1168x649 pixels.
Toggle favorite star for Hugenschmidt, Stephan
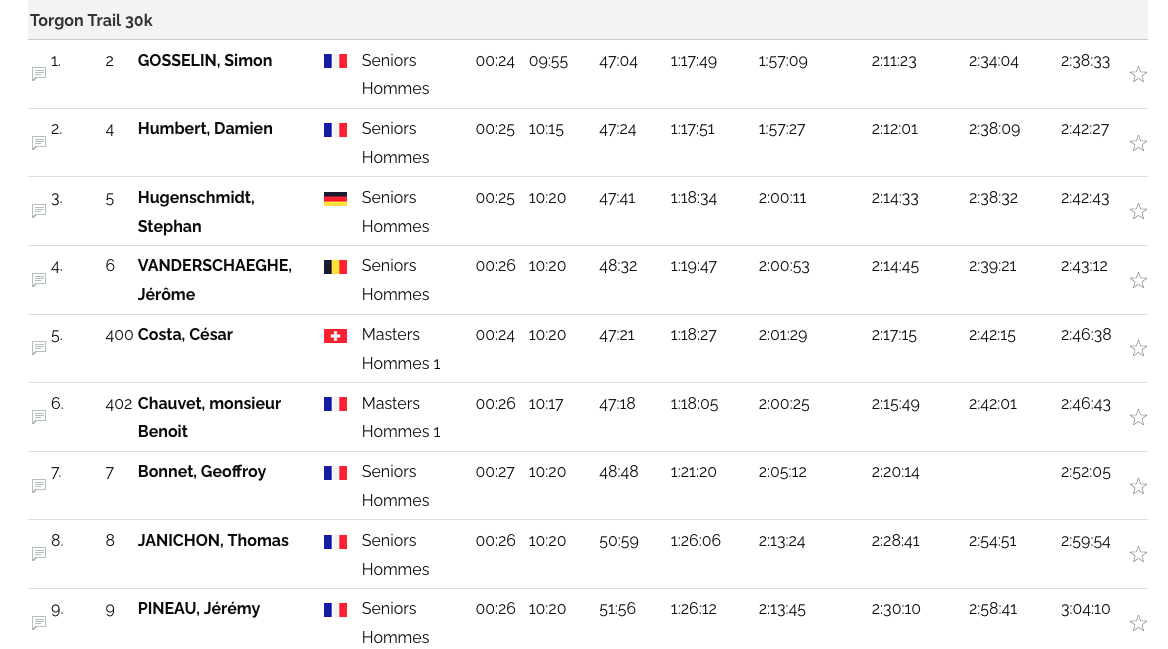point(1138,211)
